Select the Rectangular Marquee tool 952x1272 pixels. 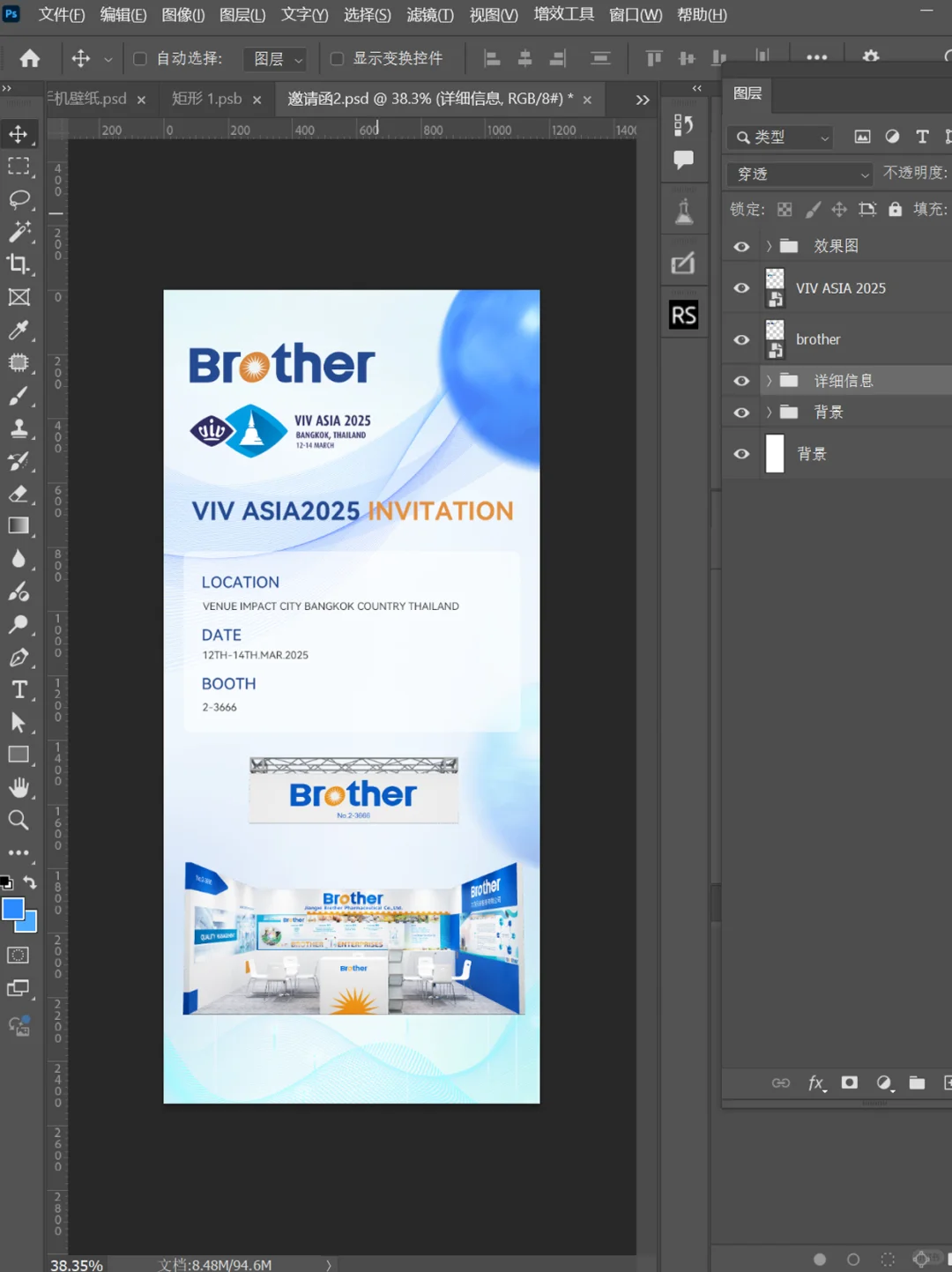tap(19, 167)
